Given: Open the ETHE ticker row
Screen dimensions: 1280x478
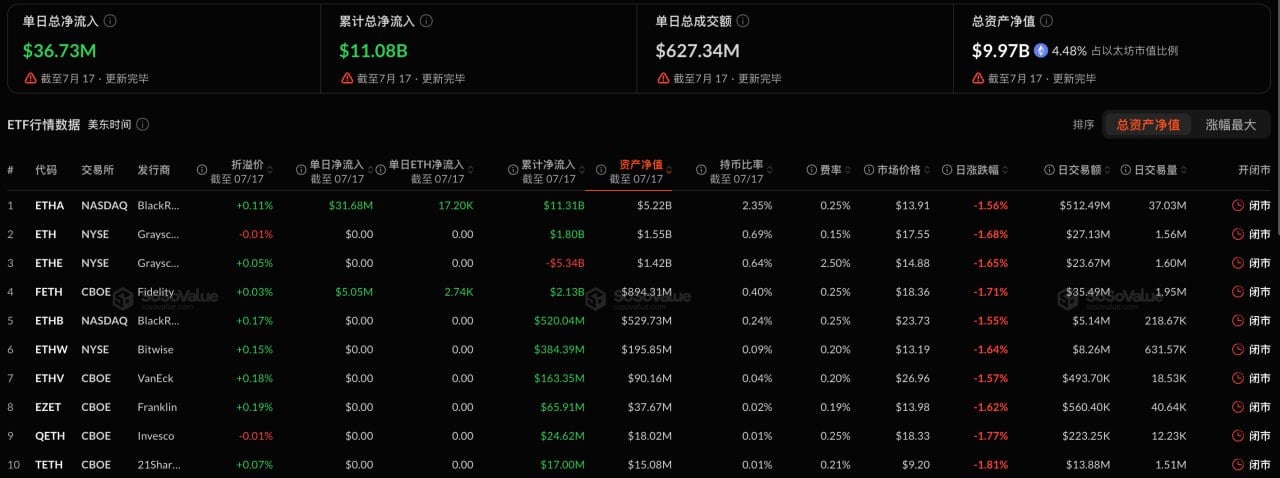Looking at the screenshot, I should click(49, 263).
